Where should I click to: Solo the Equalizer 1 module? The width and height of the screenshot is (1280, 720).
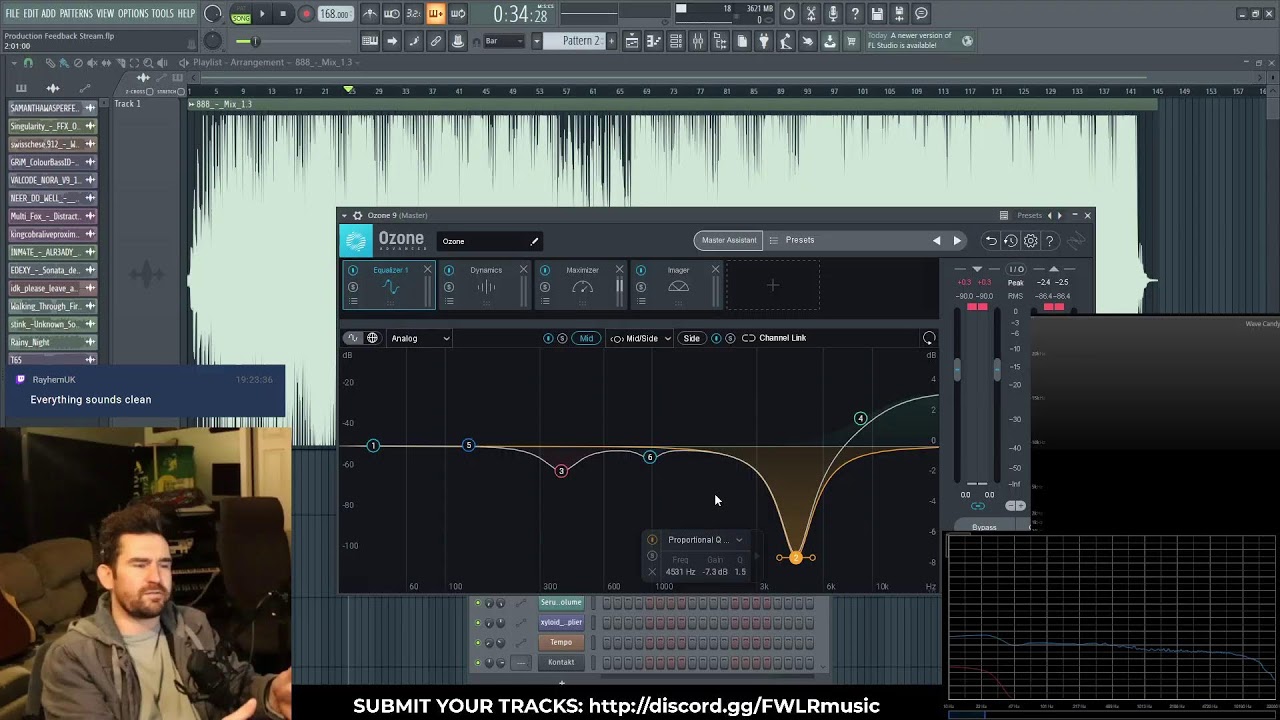point(353,287)
